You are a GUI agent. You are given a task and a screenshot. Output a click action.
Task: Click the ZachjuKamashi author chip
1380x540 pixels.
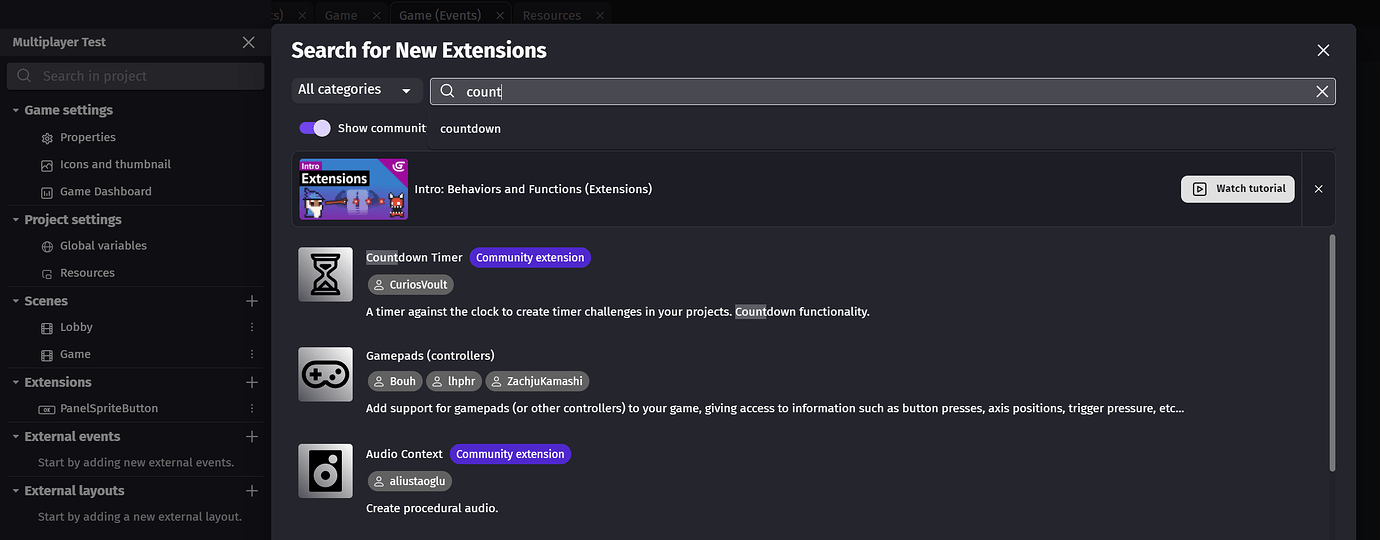(x=537, y=381)
